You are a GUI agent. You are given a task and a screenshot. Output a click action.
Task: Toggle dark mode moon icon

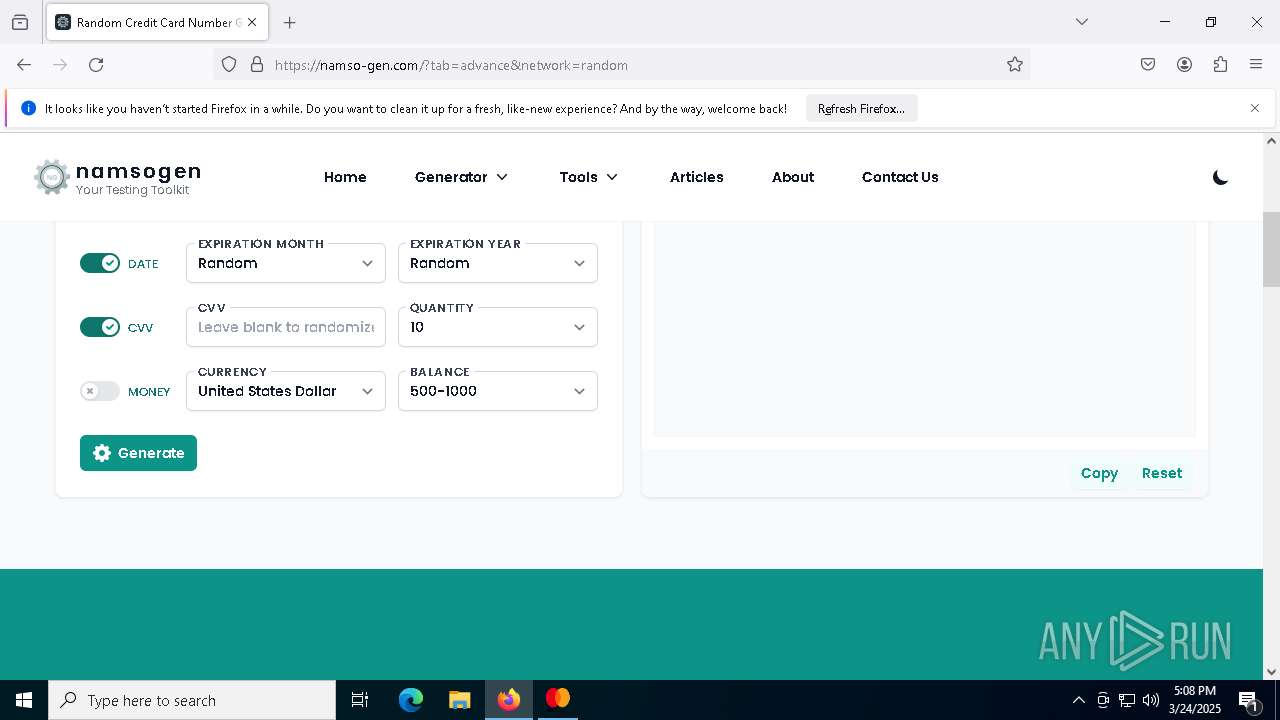pyautogui.click(x=1220, y=178)
